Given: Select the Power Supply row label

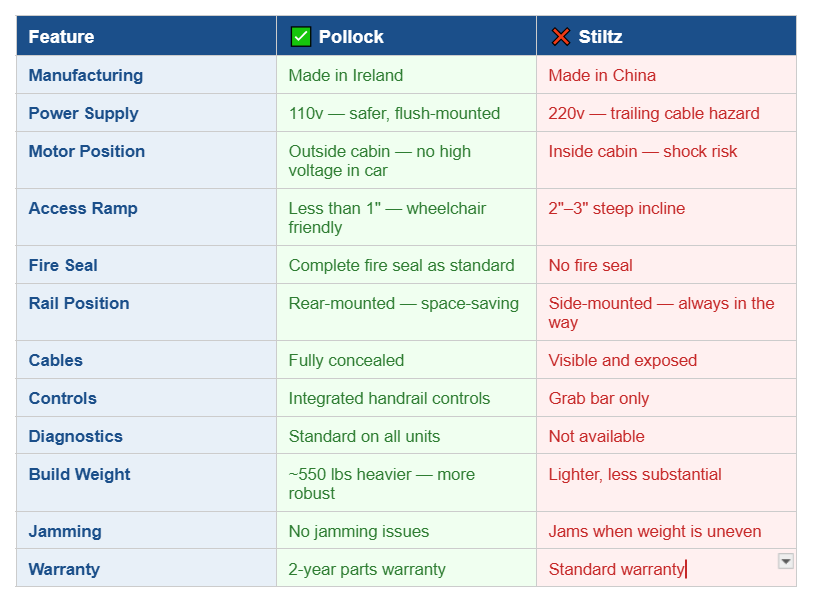Looking at the screenshot, I should coord(83,113).
